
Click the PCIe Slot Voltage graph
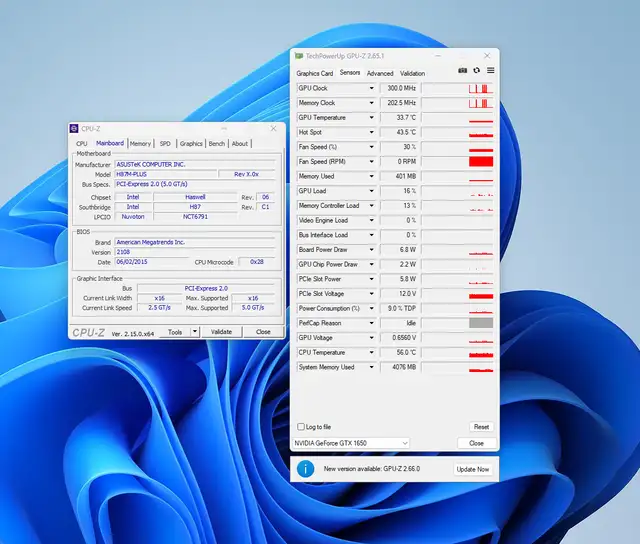tap(458, 294)
